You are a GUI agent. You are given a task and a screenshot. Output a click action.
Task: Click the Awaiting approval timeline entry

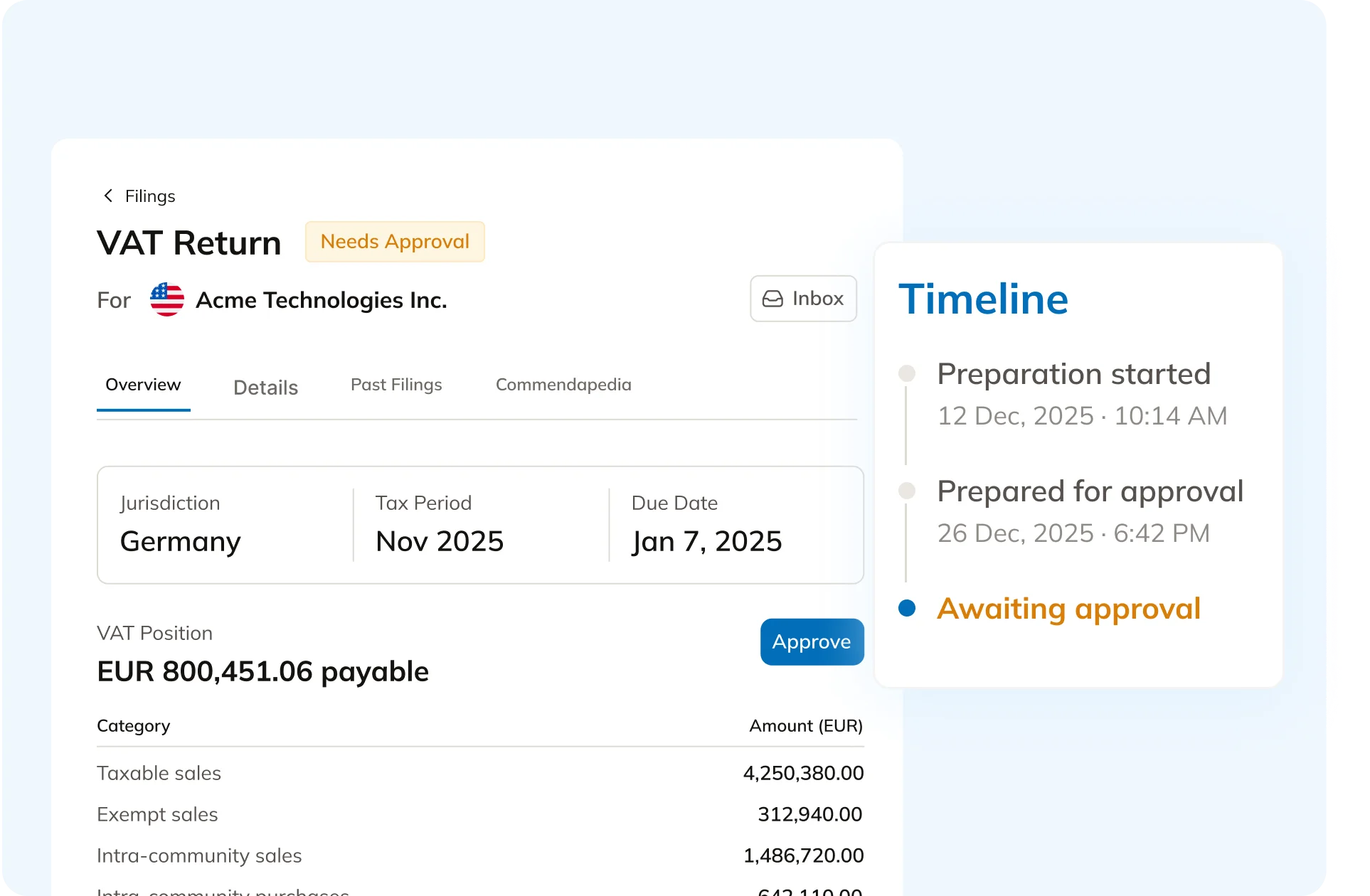coord(1069,609)
